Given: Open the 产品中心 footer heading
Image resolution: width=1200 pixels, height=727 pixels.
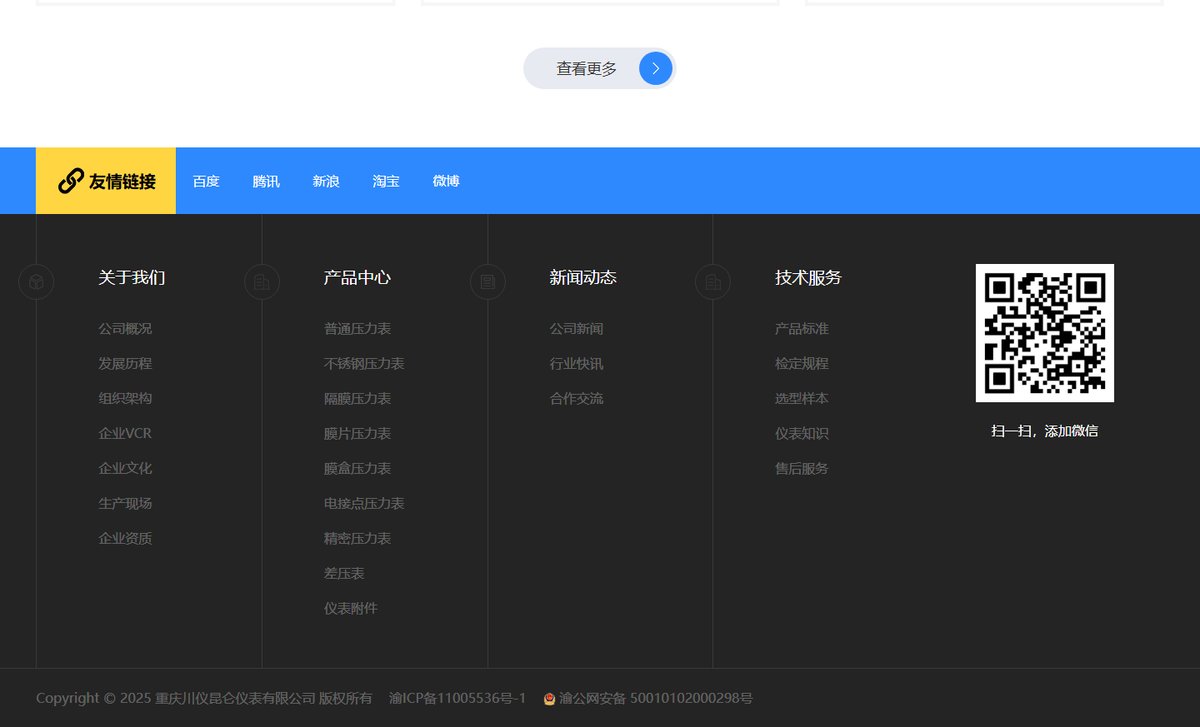Looking at the screenshot, I should click(x=357, y=278).
